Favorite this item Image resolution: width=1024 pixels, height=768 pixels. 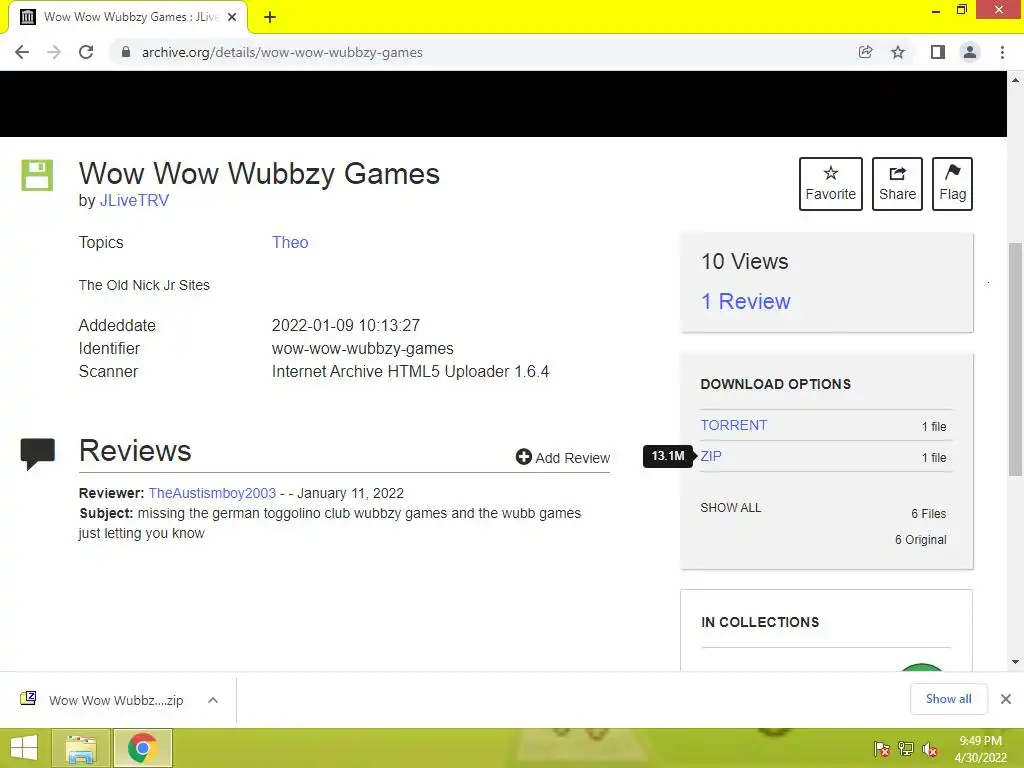[x=831, y=184]
